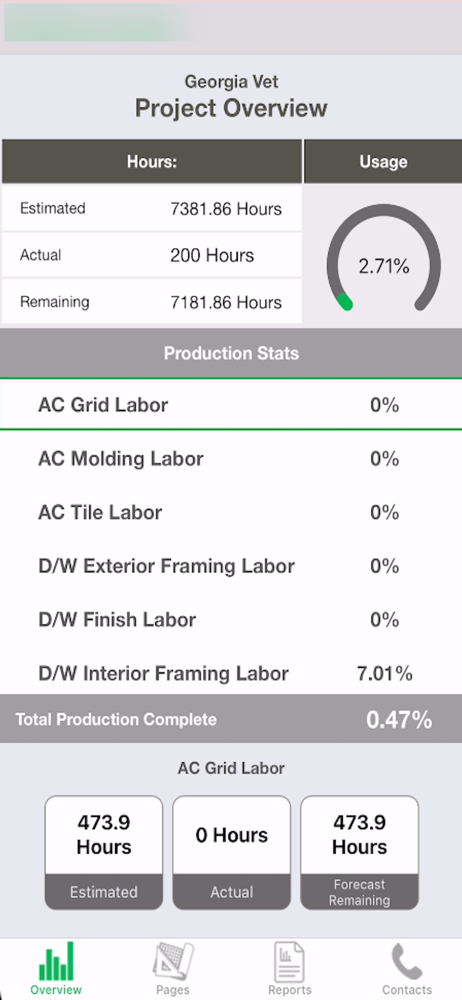The height and width of the screenshot is (1000, 462).
Task: Tap the Actual 200 Hours row
Action: click(x=151, y=255)
